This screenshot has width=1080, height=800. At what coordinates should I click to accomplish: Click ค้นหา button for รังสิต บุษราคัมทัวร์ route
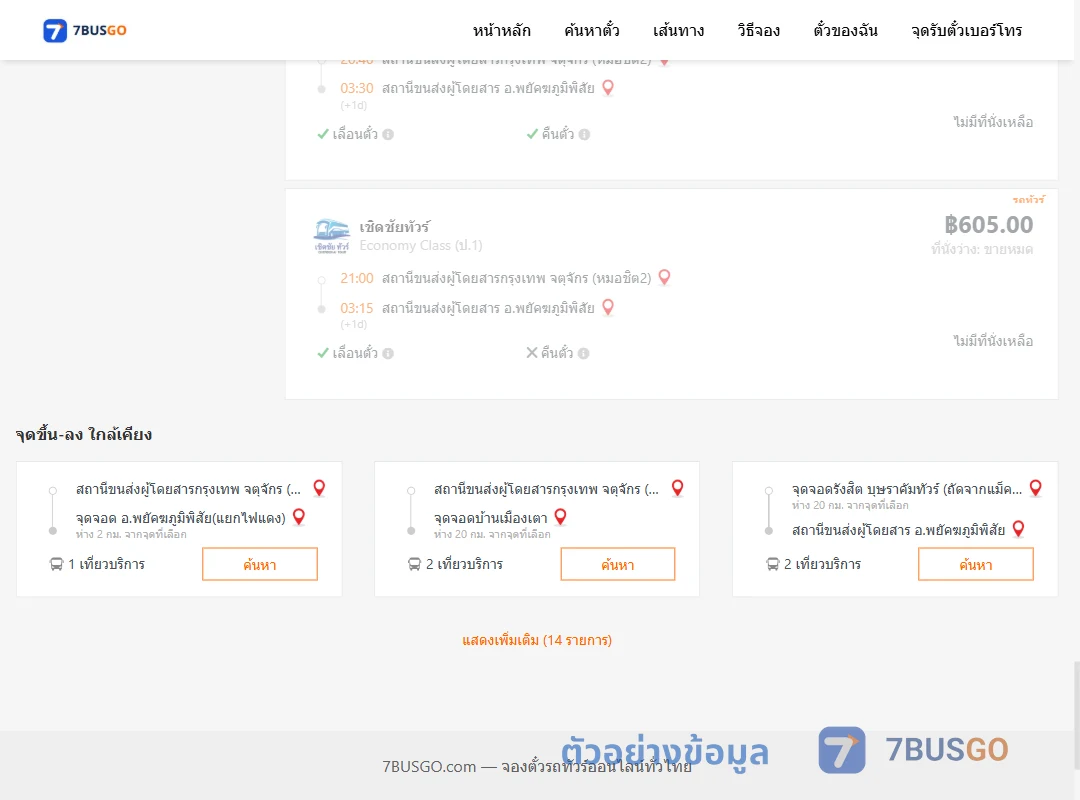975,564
